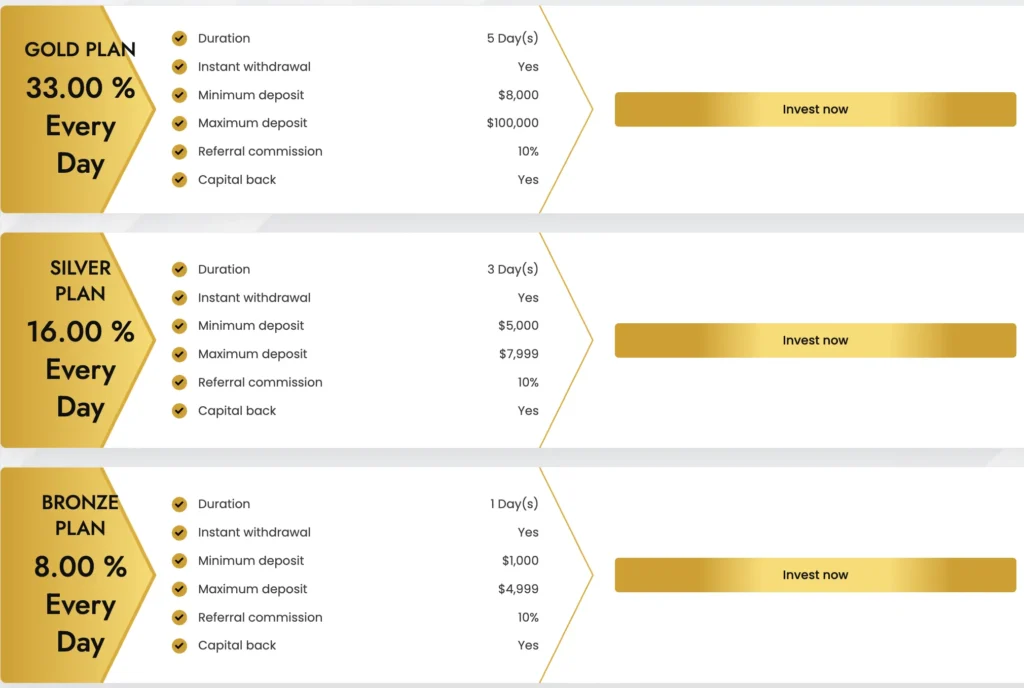
Task: Click the Silver Plan $5,000 minimum deposit value
Action: coord(518,326)
